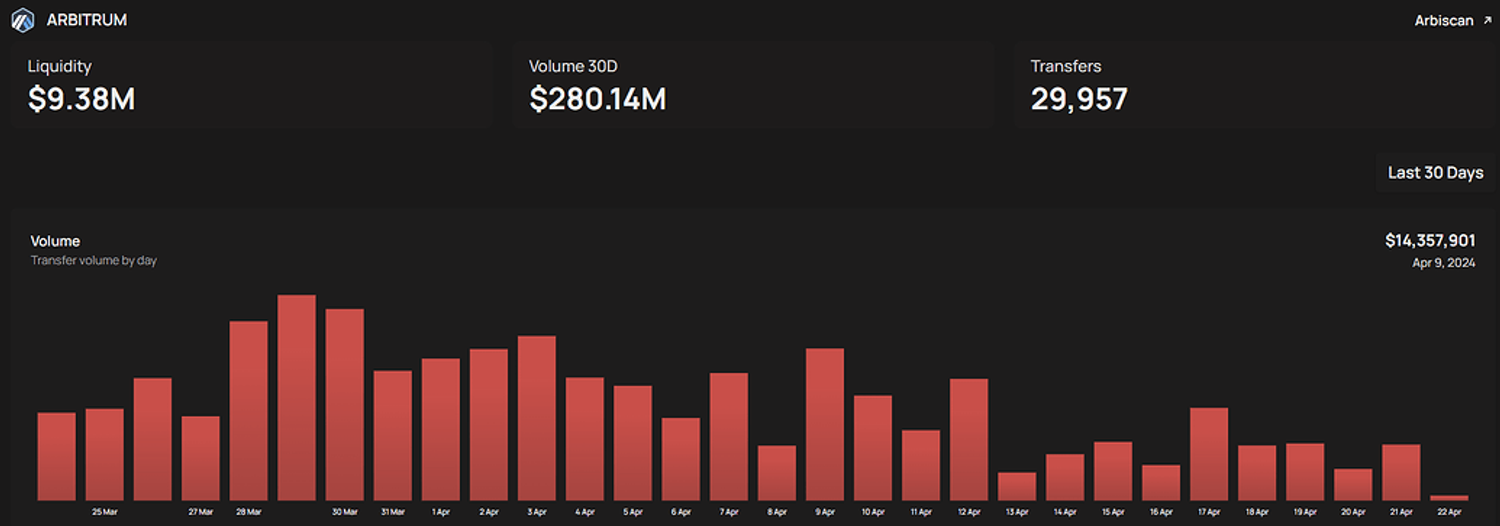Click the 28 Mar volume bar
Image resolution: width=1500 pixels, height=526 pixels.
coord(249,410)
